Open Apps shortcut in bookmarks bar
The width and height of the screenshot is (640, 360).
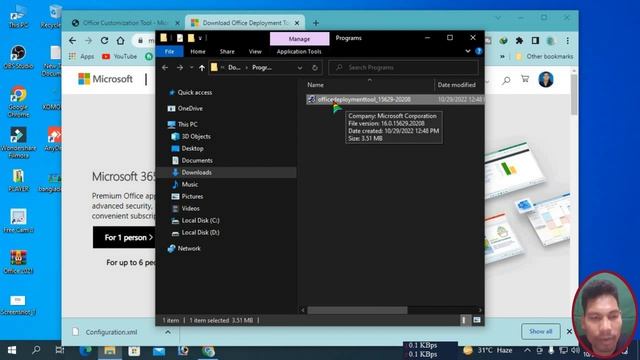tap(82, 56)
